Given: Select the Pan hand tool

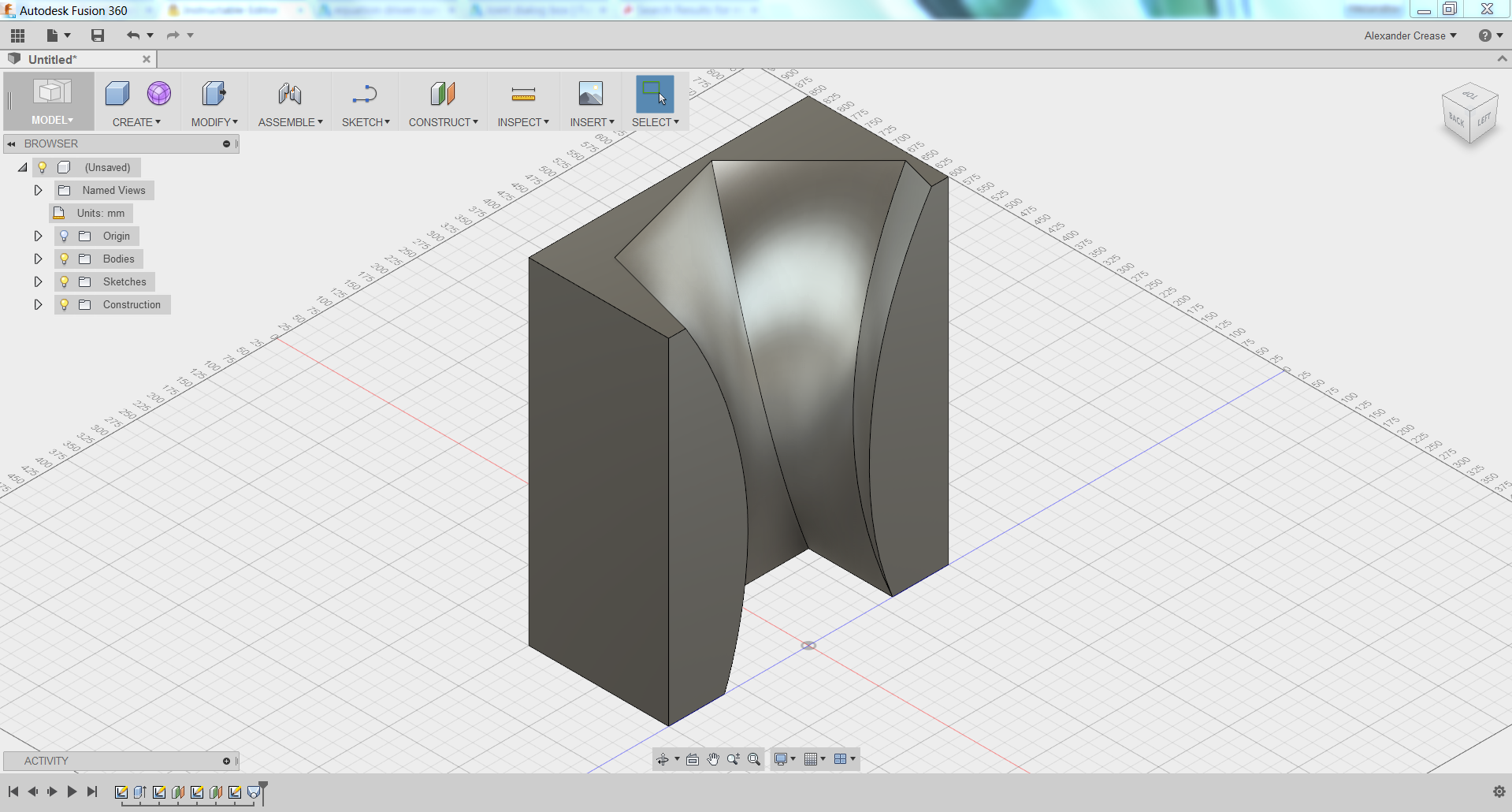Looking at the screenshot, I should (x=713, y=759).
